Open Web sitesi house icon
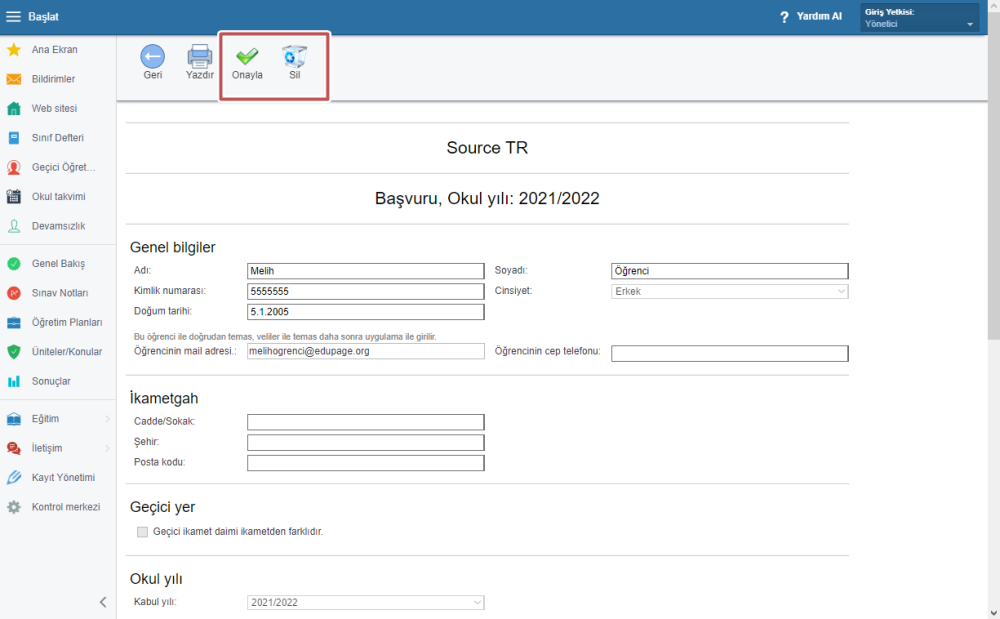The image size is (1000, 619). click(13, 108)
